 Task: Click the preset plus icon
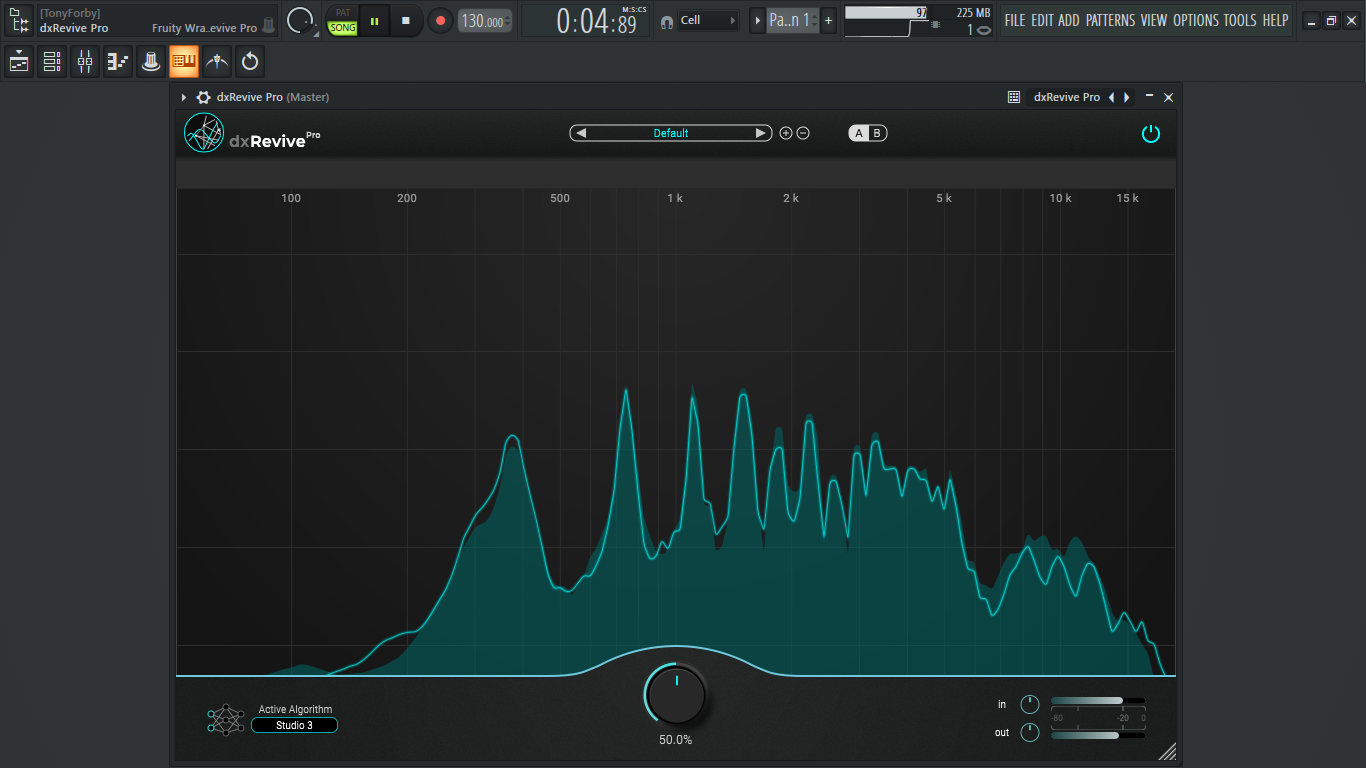(x=786, y=133)
